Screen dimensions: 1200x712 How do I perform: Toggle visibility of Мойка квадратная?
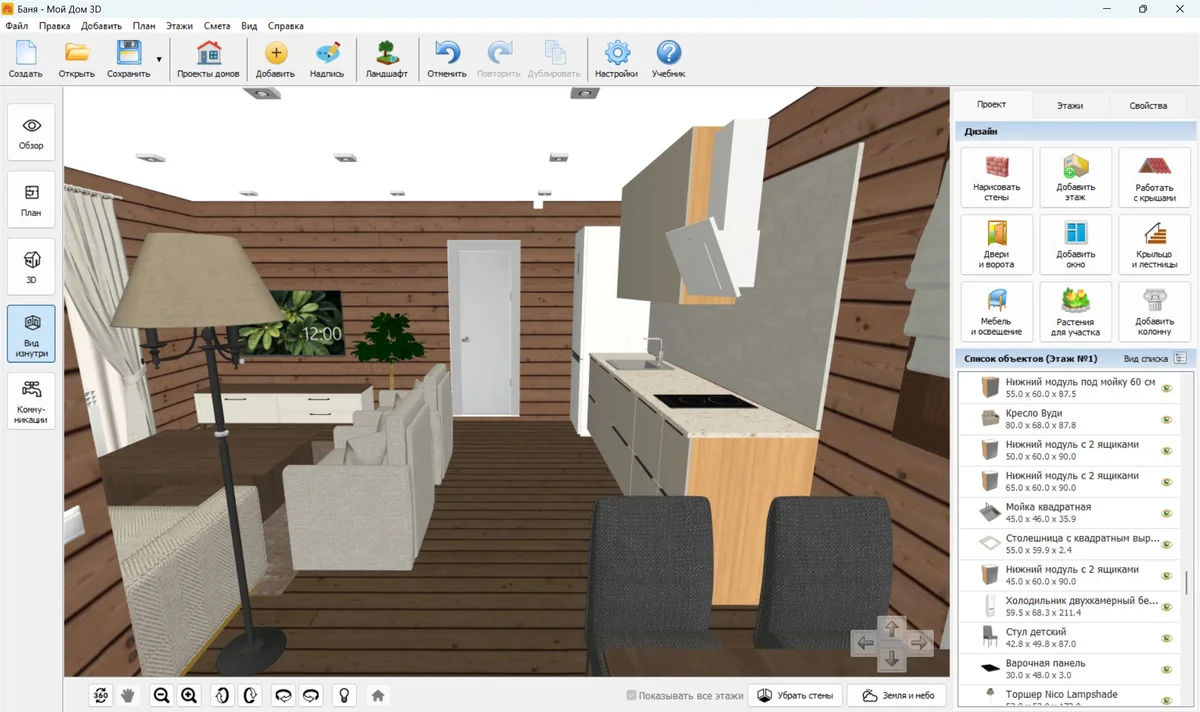coord(1166,513)
